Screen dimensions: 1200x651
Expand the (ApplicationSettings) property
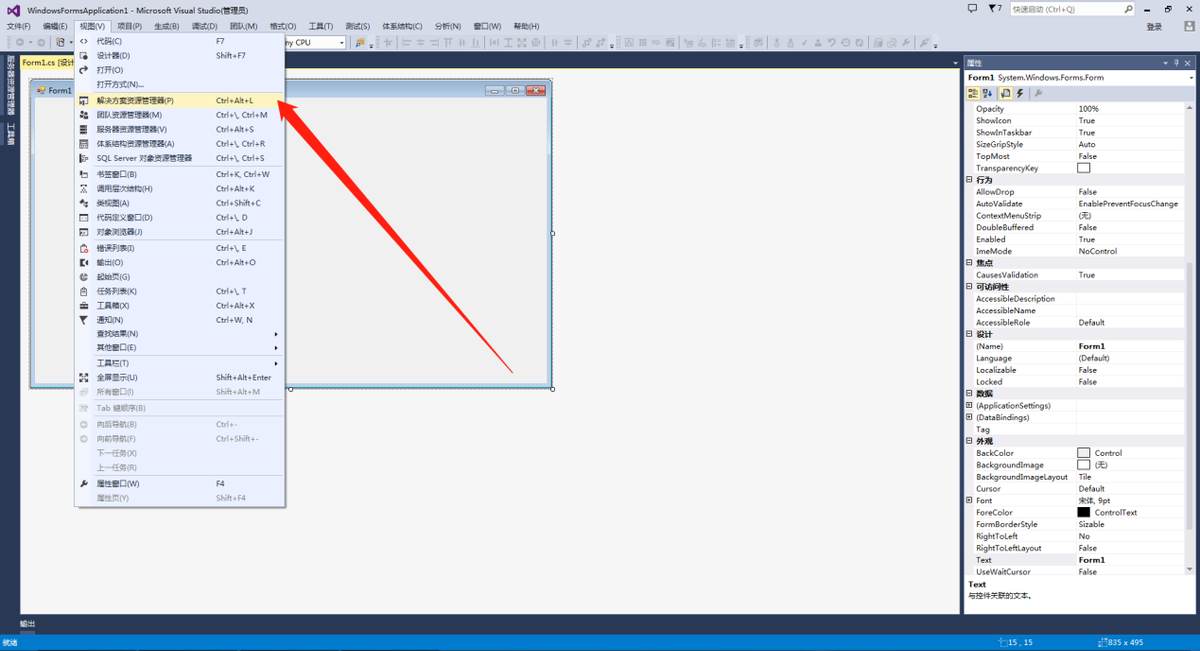pos(970,406)
